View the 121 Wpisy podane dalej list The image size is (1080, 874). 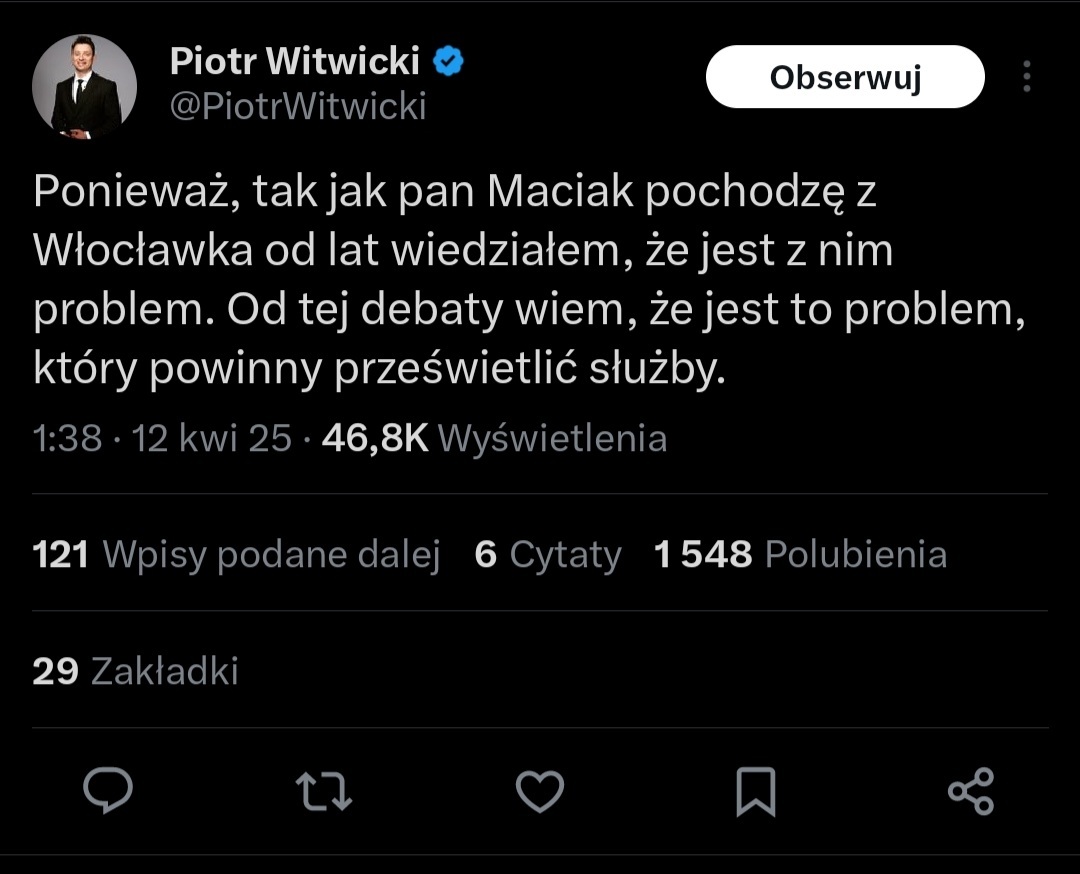click(x=236, y=554)
